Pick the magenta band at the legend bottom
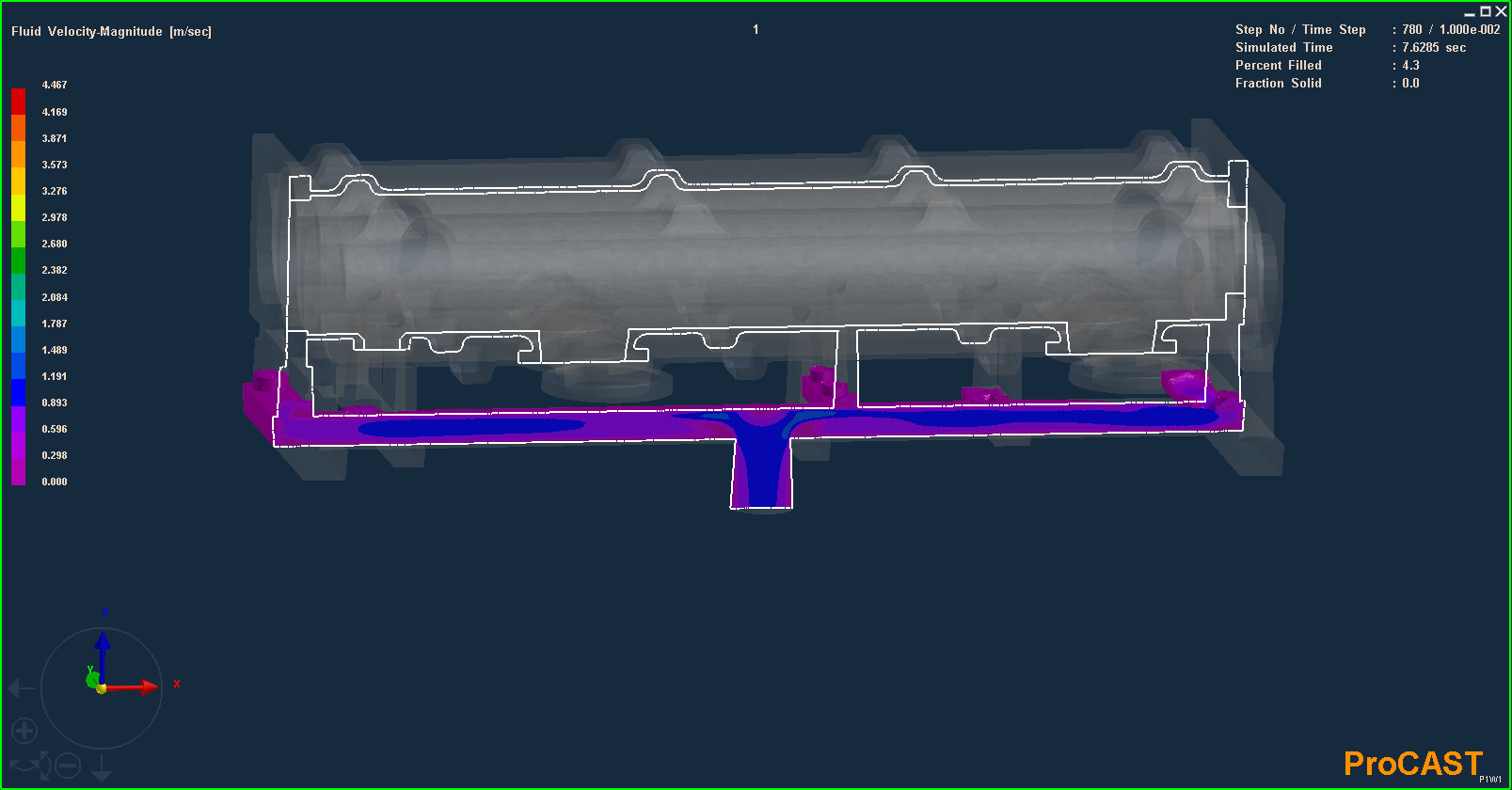The image size is (1512, 790). pyautogui.click(x=18, y=472)
